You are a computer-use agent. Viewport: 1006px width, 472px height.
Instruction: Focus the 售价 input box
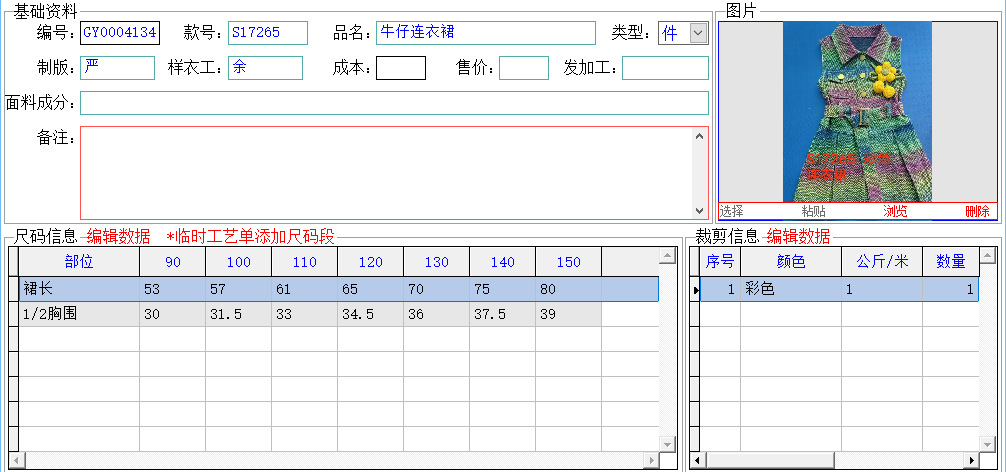click(524, 68)
